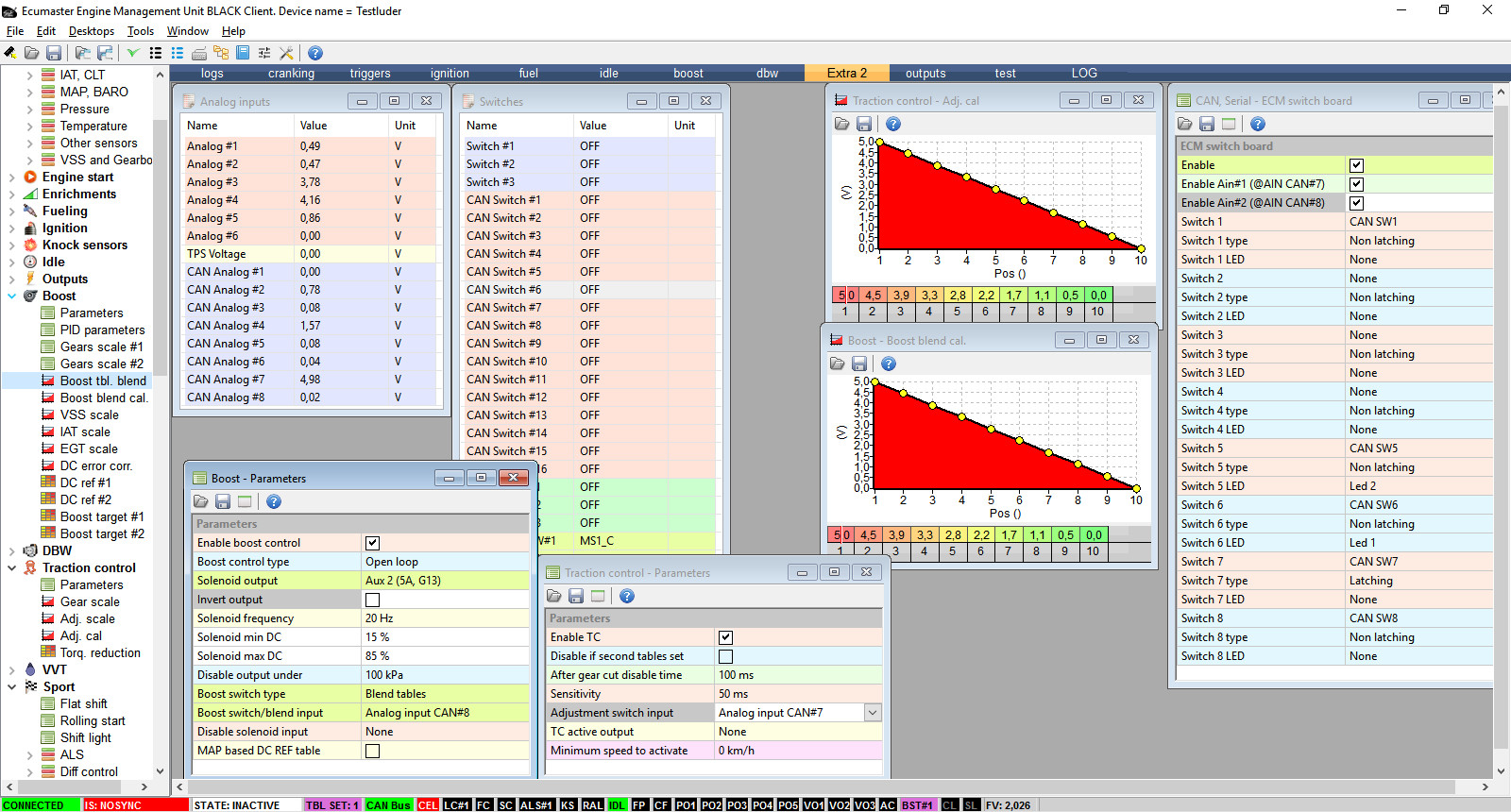Viewport: 1511px width, 812px height.
Task: Toggle the Enable boost control checkbox
Action: pos(372,543)
